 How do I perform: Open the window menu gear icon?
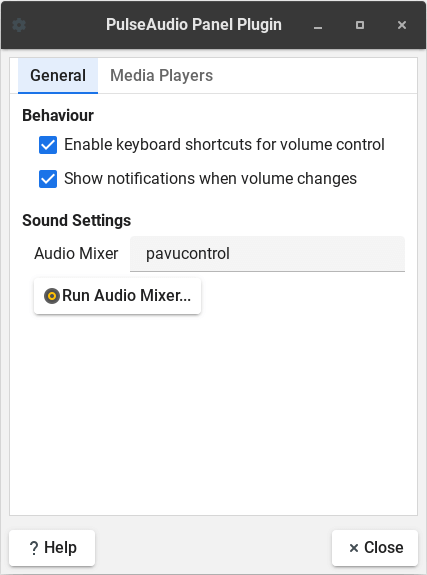(19, 25)
